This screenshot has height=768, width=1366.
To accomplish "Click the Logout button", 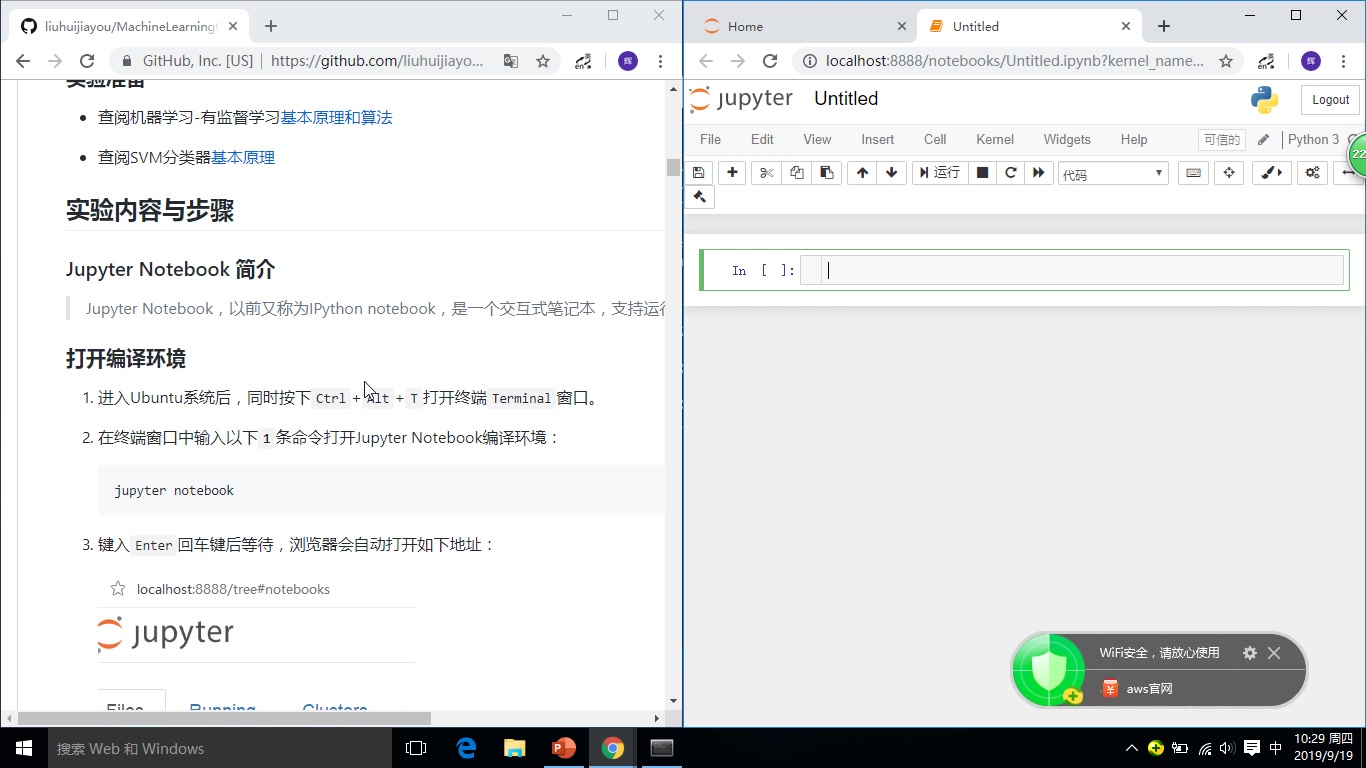I will tap(1329, 99).
